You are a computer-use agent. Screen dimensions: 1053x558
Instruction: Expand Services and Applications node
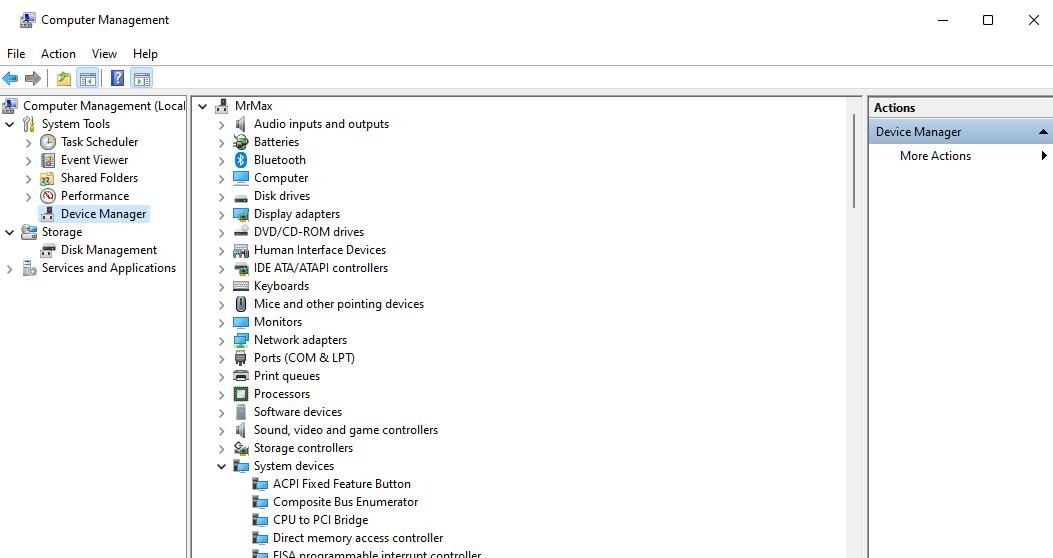point(9,269)
